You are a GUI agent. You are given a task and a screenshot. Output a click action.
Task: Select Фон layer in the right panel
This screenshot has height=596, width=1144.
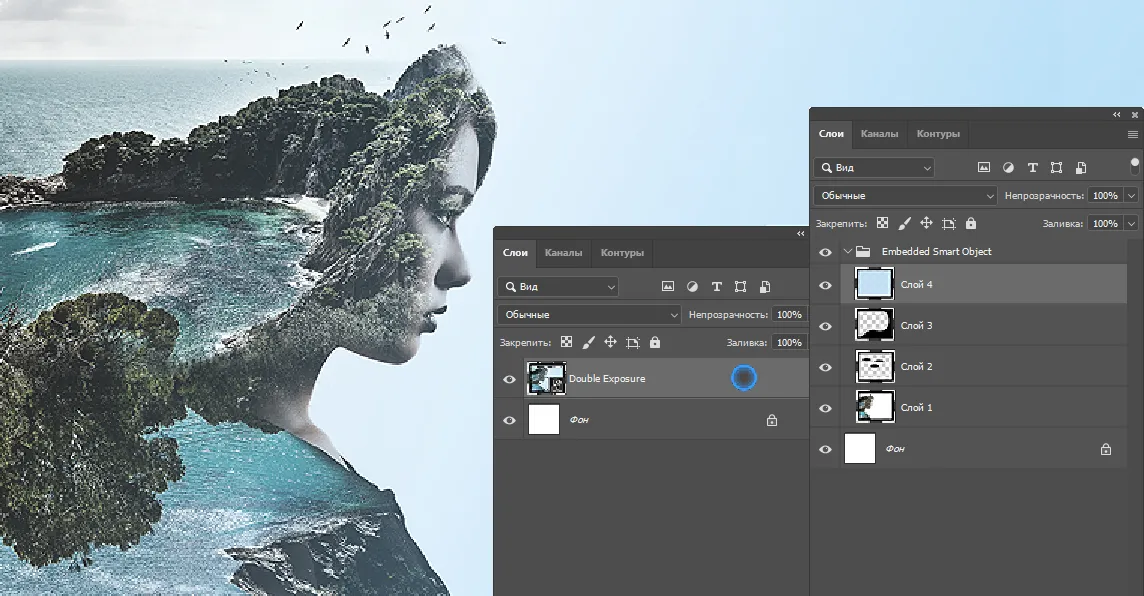[x=895, y=450]
